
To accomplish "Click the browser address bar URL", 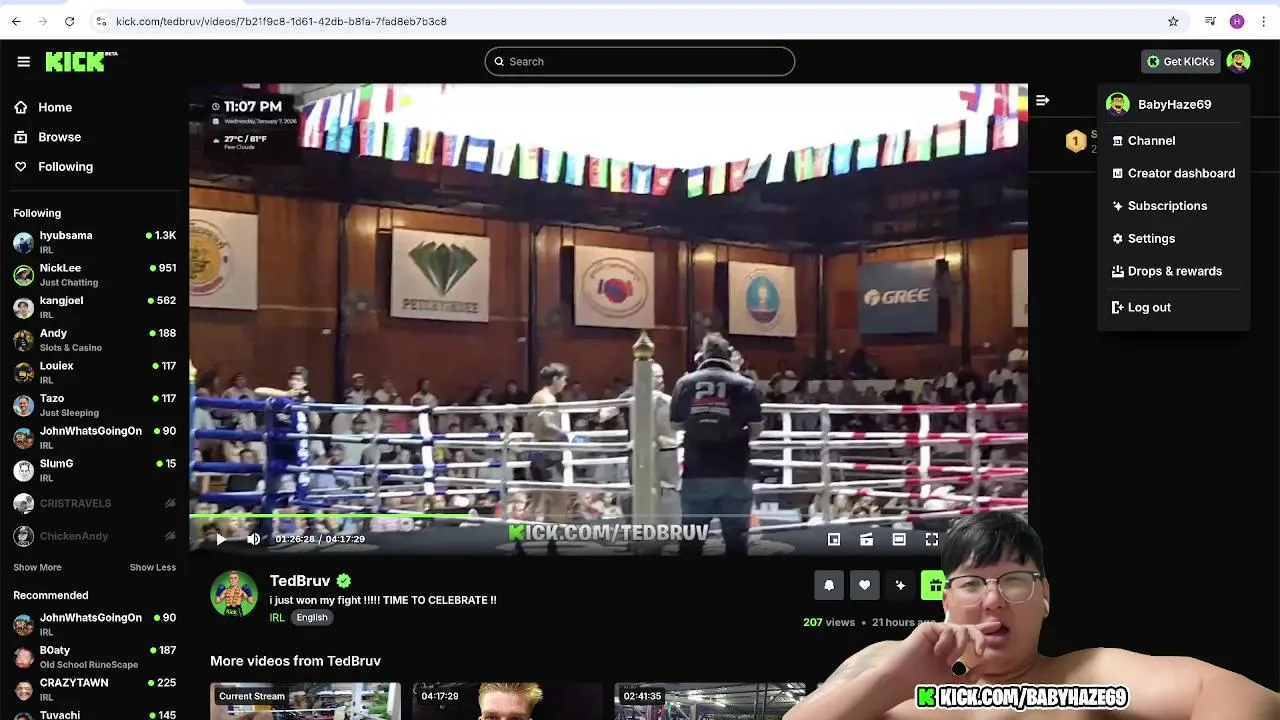I will [281, 21].
